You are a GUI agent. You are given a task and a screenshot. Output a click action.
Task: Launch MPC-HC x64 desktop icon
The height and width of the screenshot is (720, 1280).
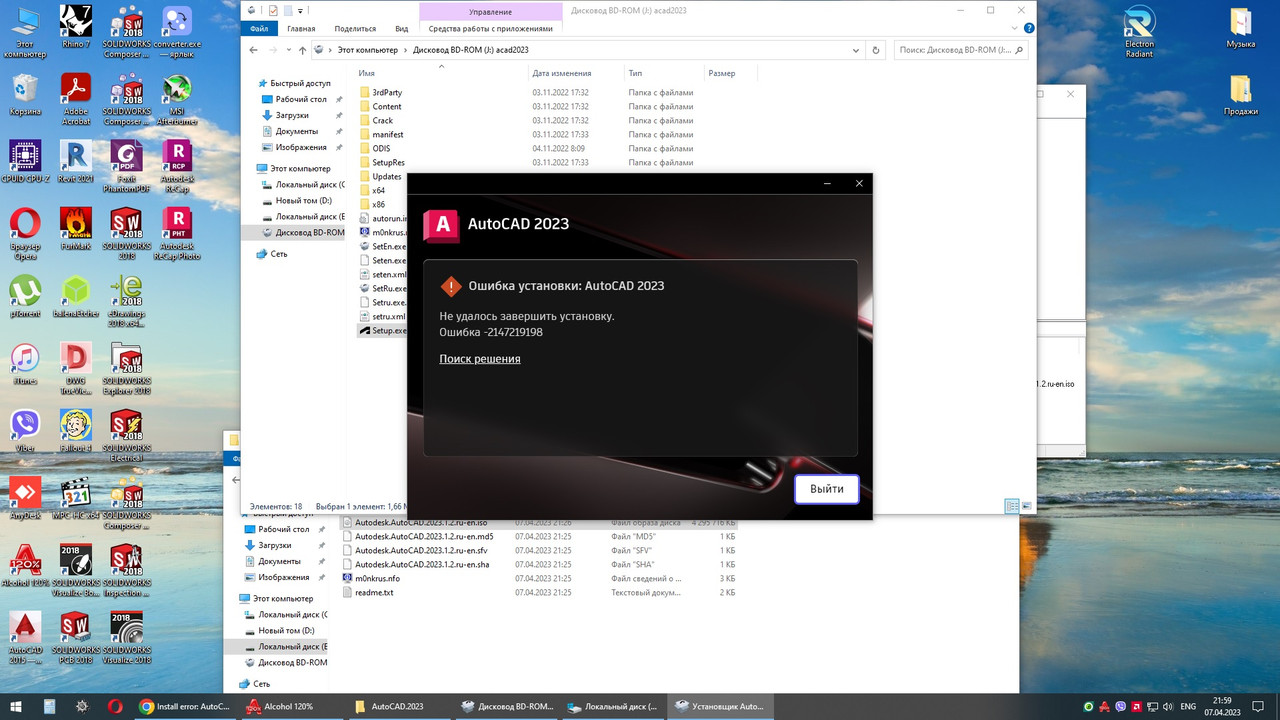76,498
